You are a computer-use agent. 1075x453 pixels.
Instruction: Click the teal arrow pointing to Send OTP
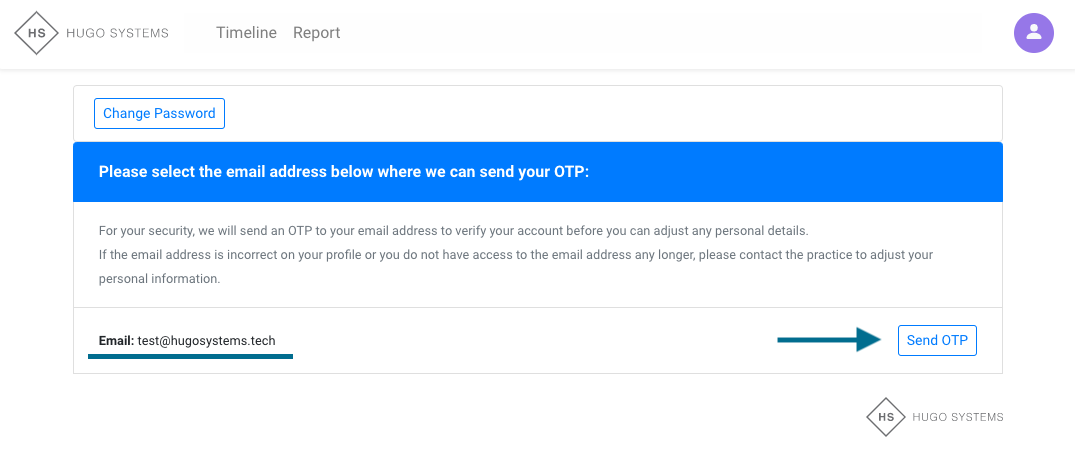[x=828, y=341]
